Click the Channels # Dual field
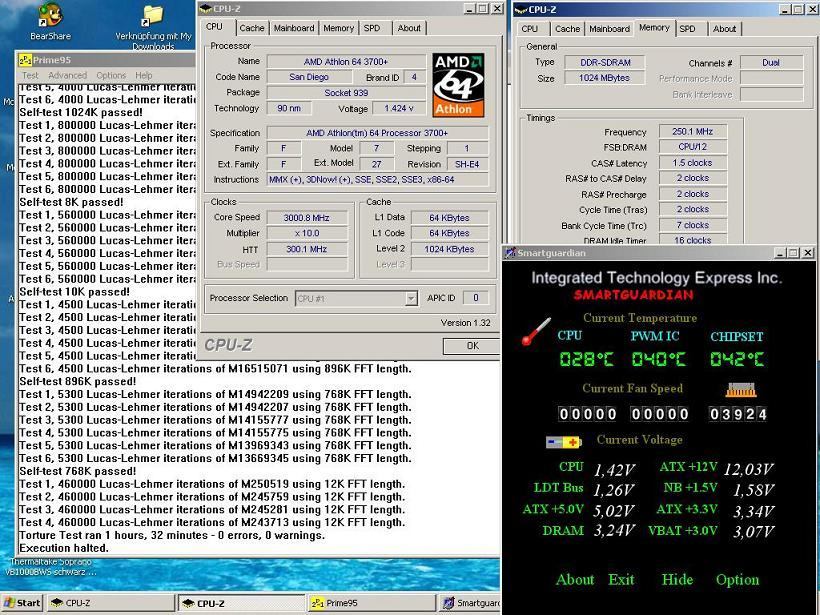Viewport: 820px width, 615px height. click(771, 63)
